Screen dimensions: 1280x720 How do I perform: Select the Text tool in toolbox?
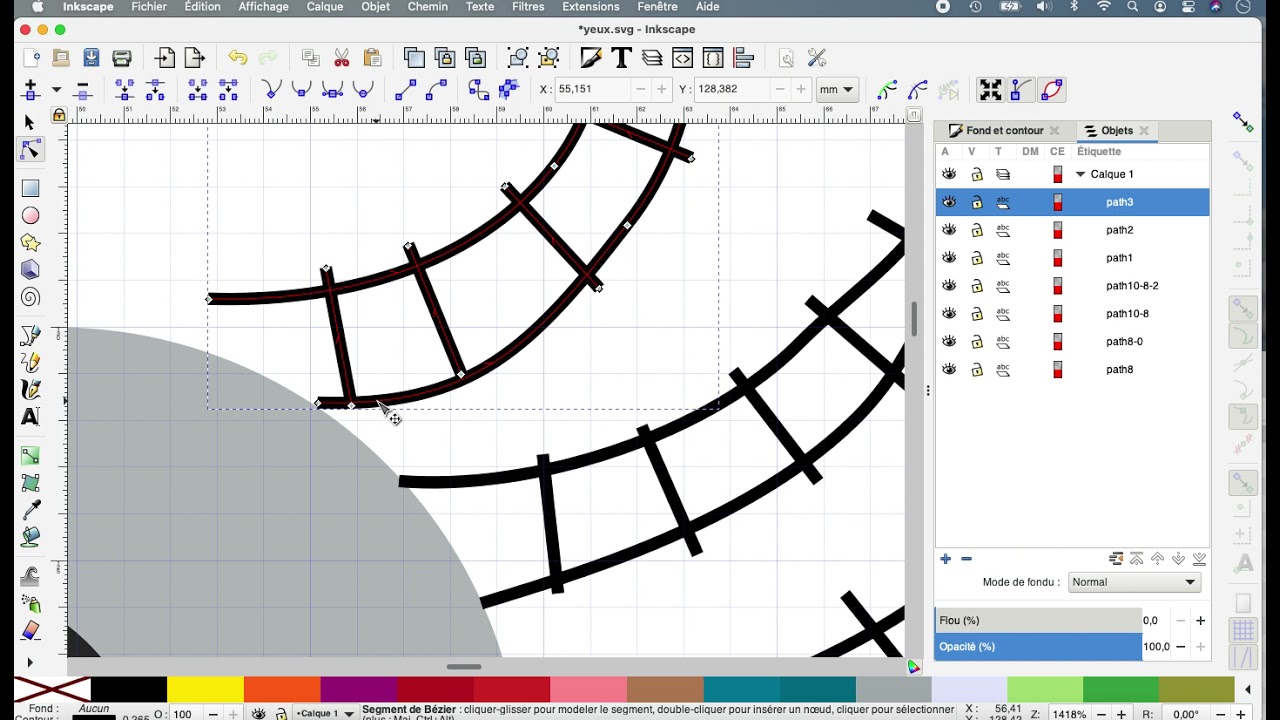coord(30,417)
